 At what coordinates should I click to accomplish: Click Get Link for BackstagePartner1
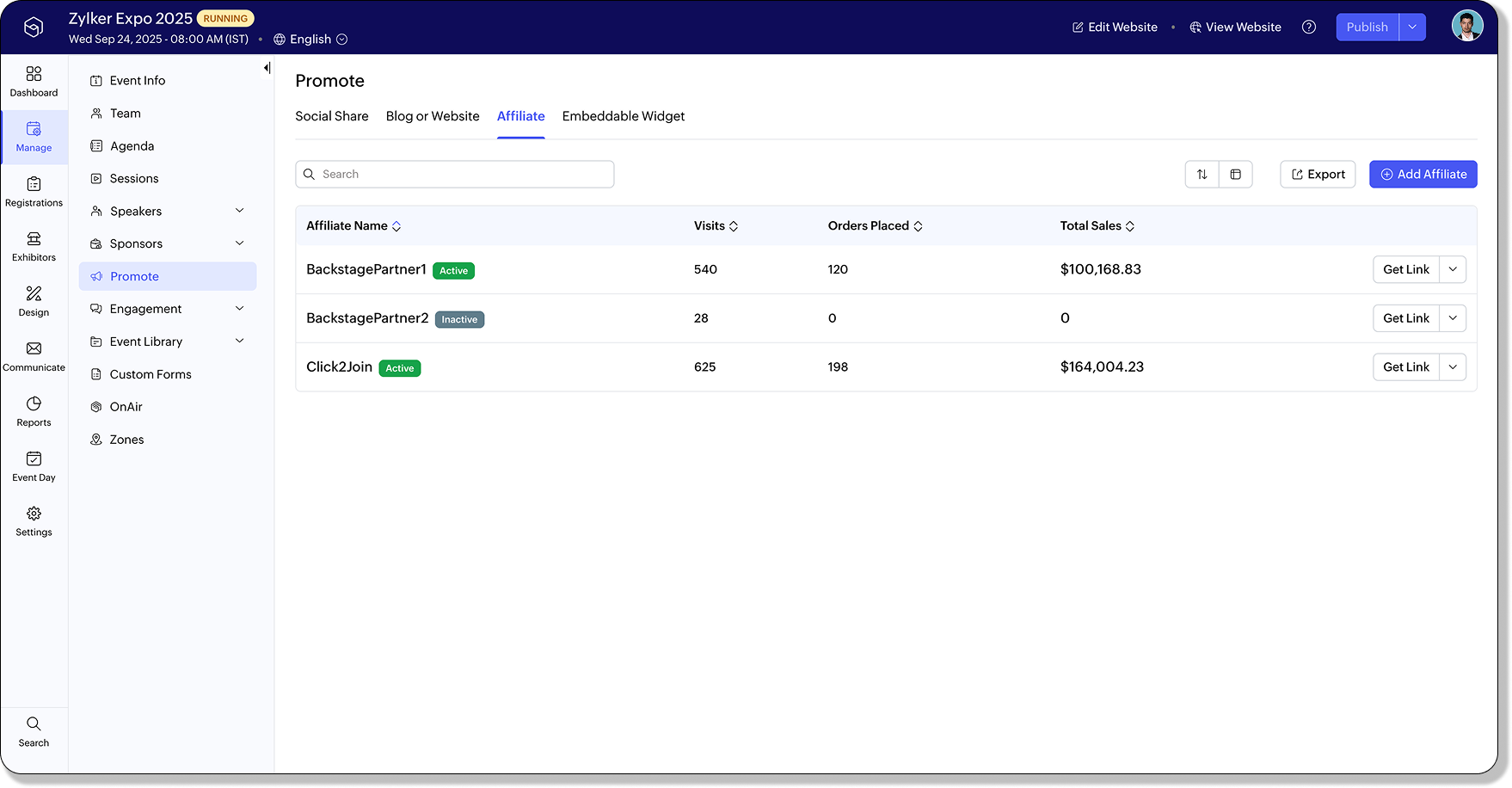[1405, 269]
